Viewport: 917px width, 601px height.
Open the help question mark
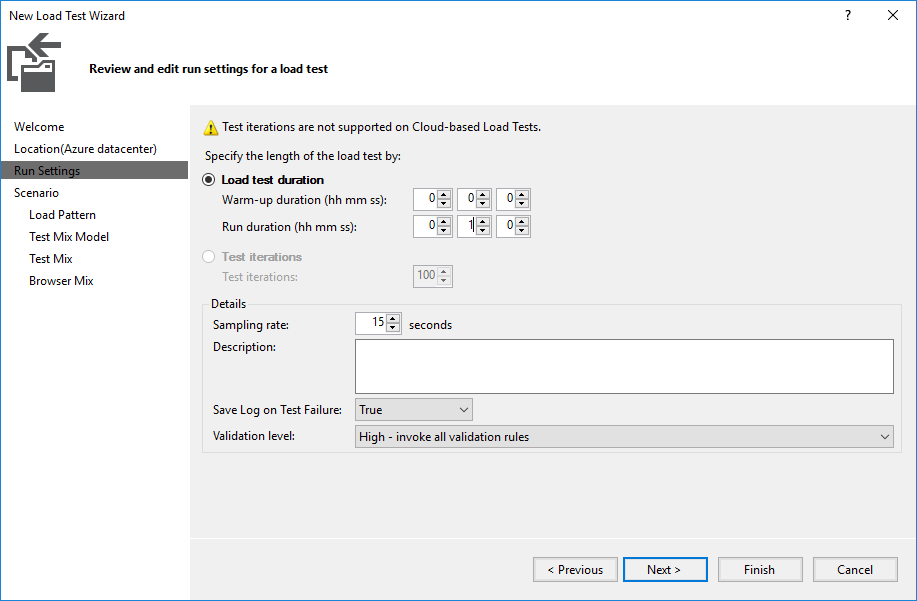[848, 15]
